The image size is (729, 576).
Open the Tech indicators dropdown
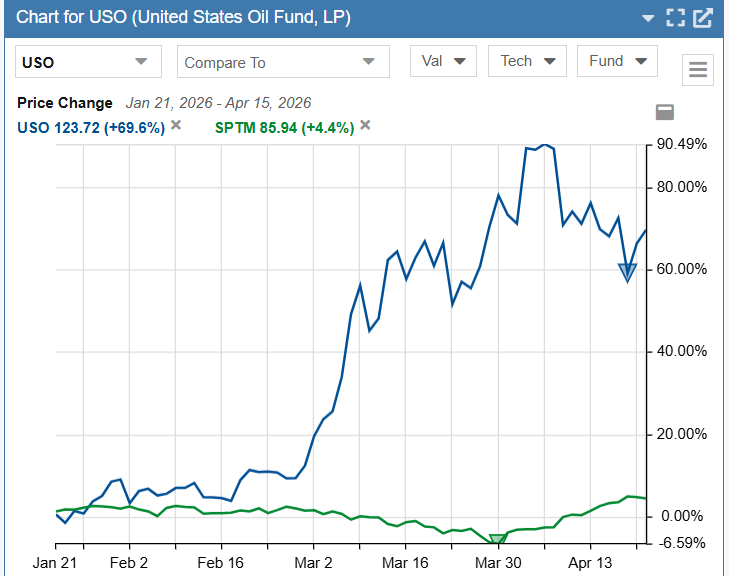tap(527, 61)
